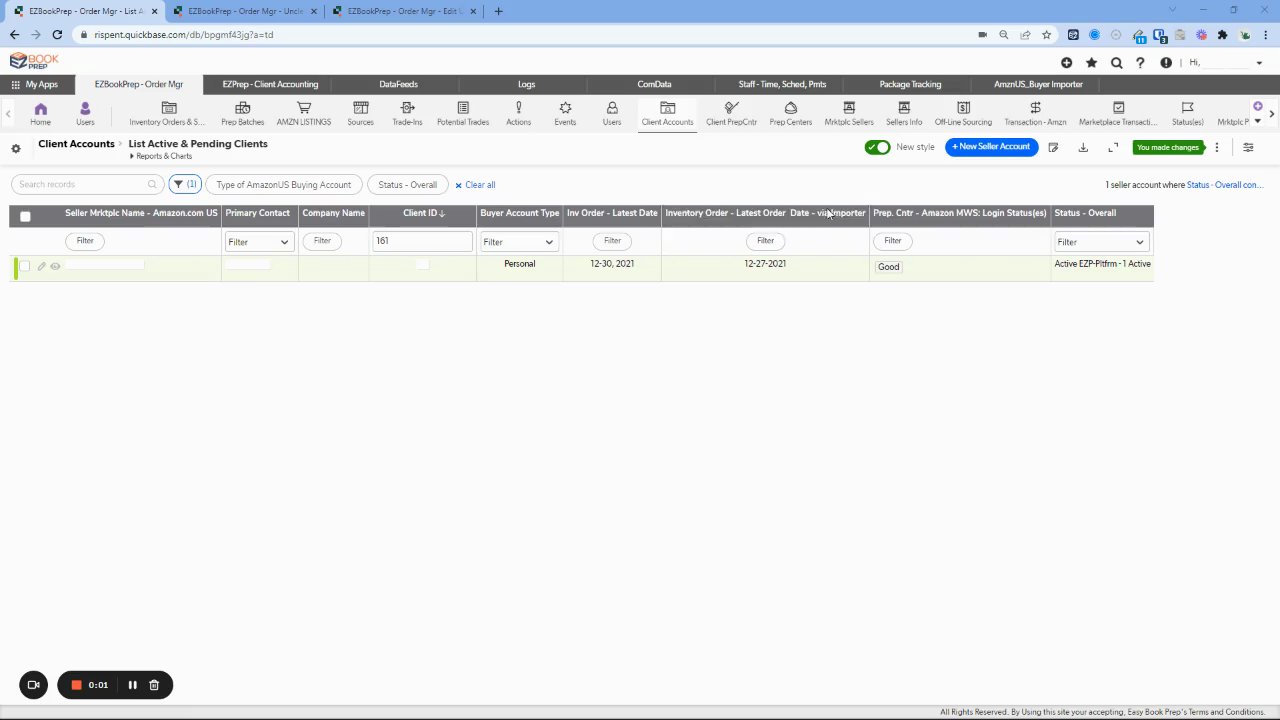Stop the screen recording
The height and width of the screenshot is (720, 1280).
tap(76, 685)
